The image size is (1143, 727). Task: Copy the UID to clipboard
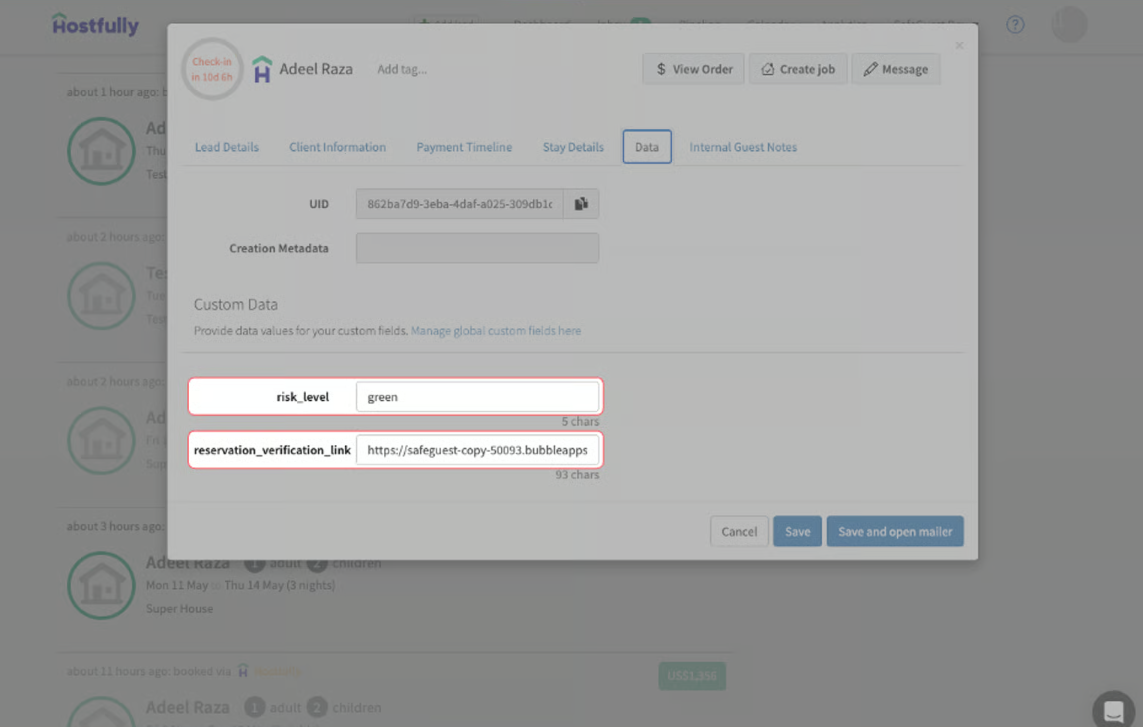coord(581,204)
